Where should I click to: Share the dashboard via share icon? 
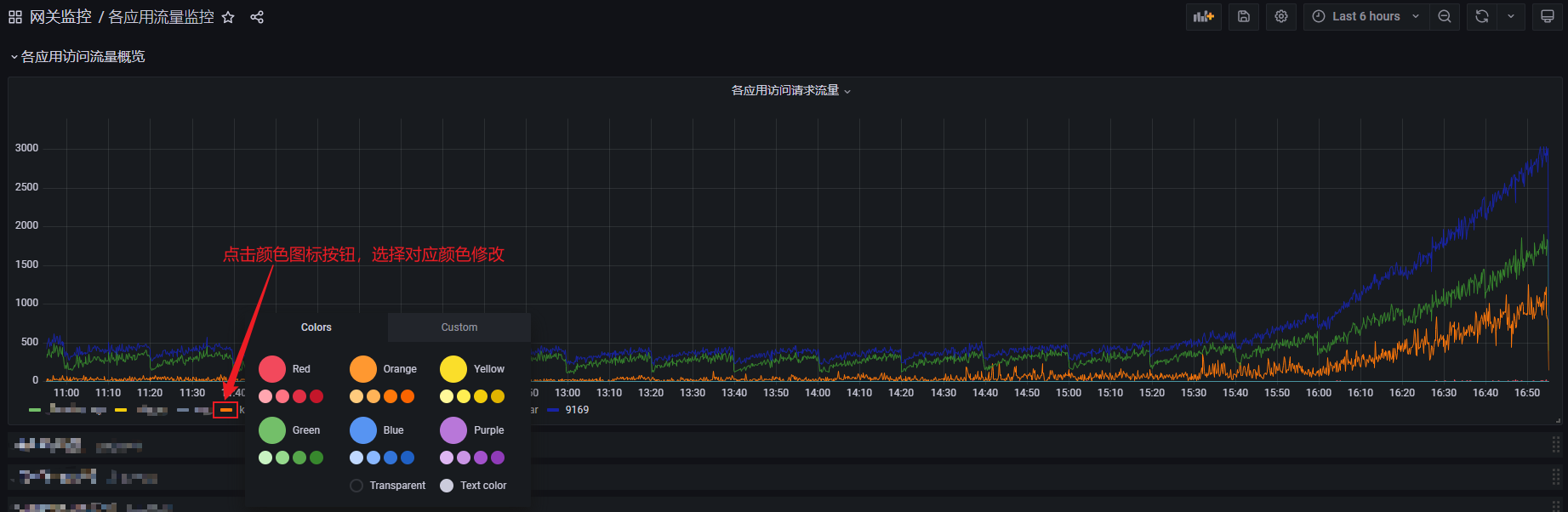(x=257, y=17)
